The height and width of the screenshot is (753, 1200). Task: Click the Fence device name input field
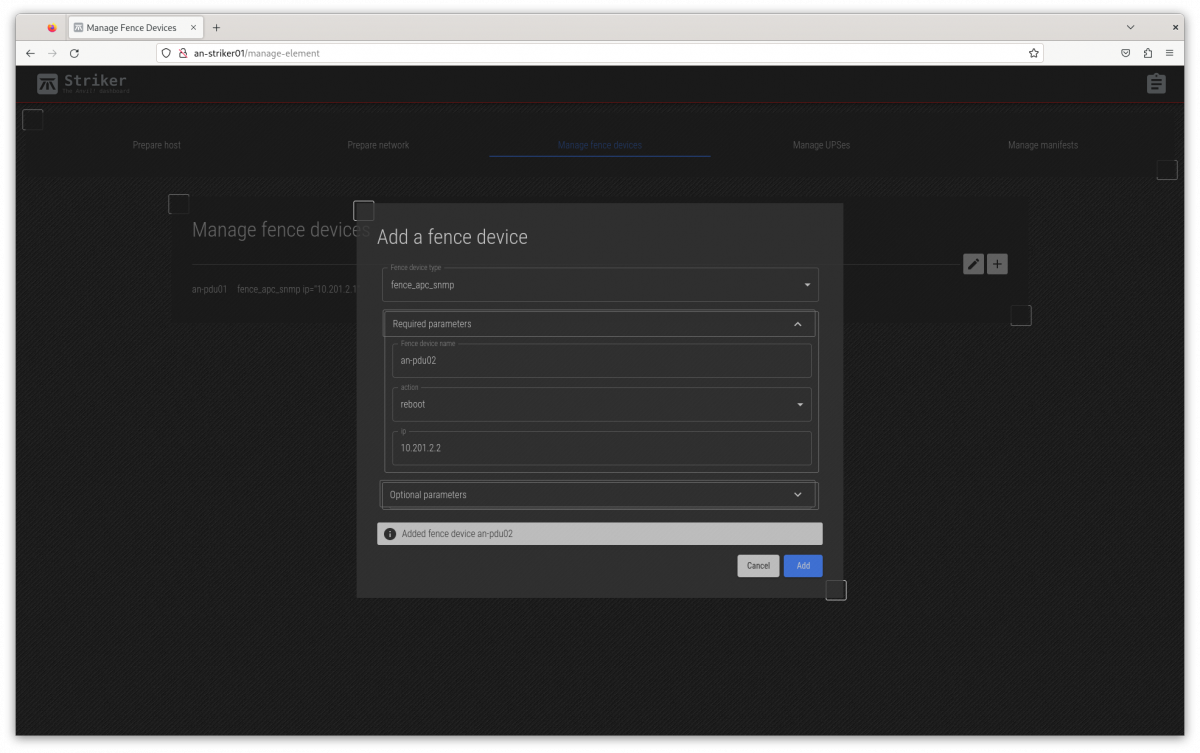[x=601, y=361]
